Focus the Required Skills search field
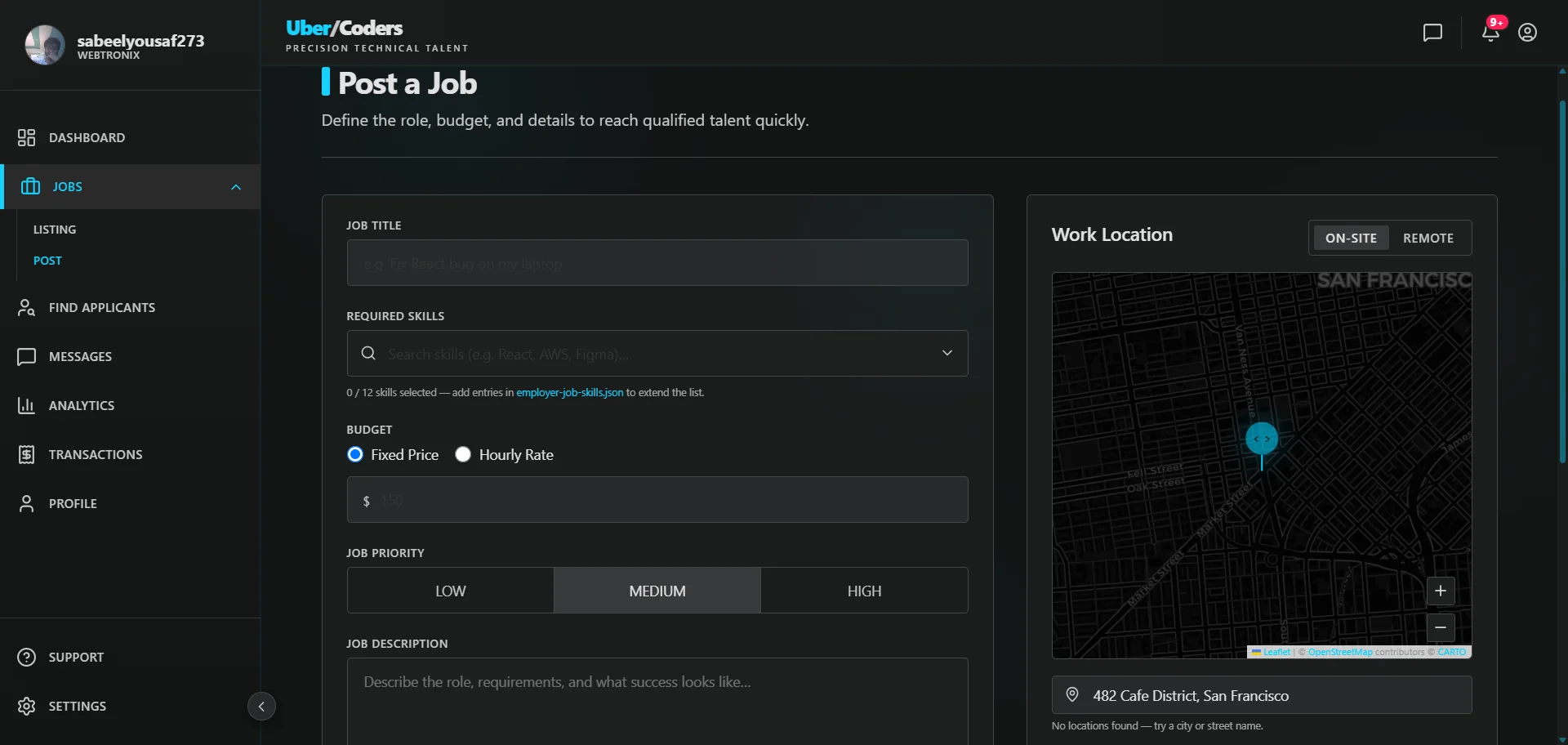The height and width of the screenshot is (745, 1568). pos(657,353)
